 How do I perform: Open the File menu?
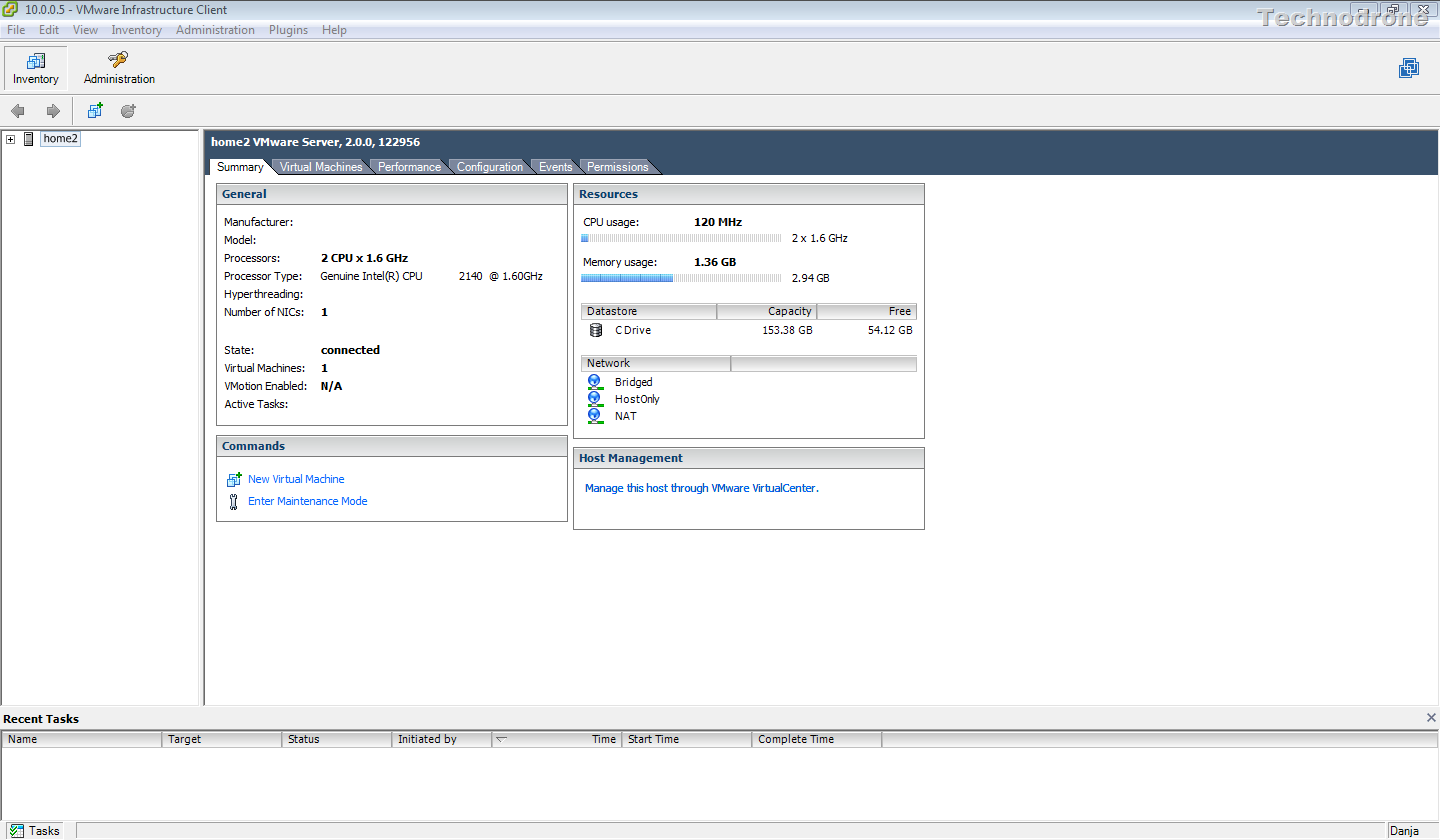(x=16, y=30)
